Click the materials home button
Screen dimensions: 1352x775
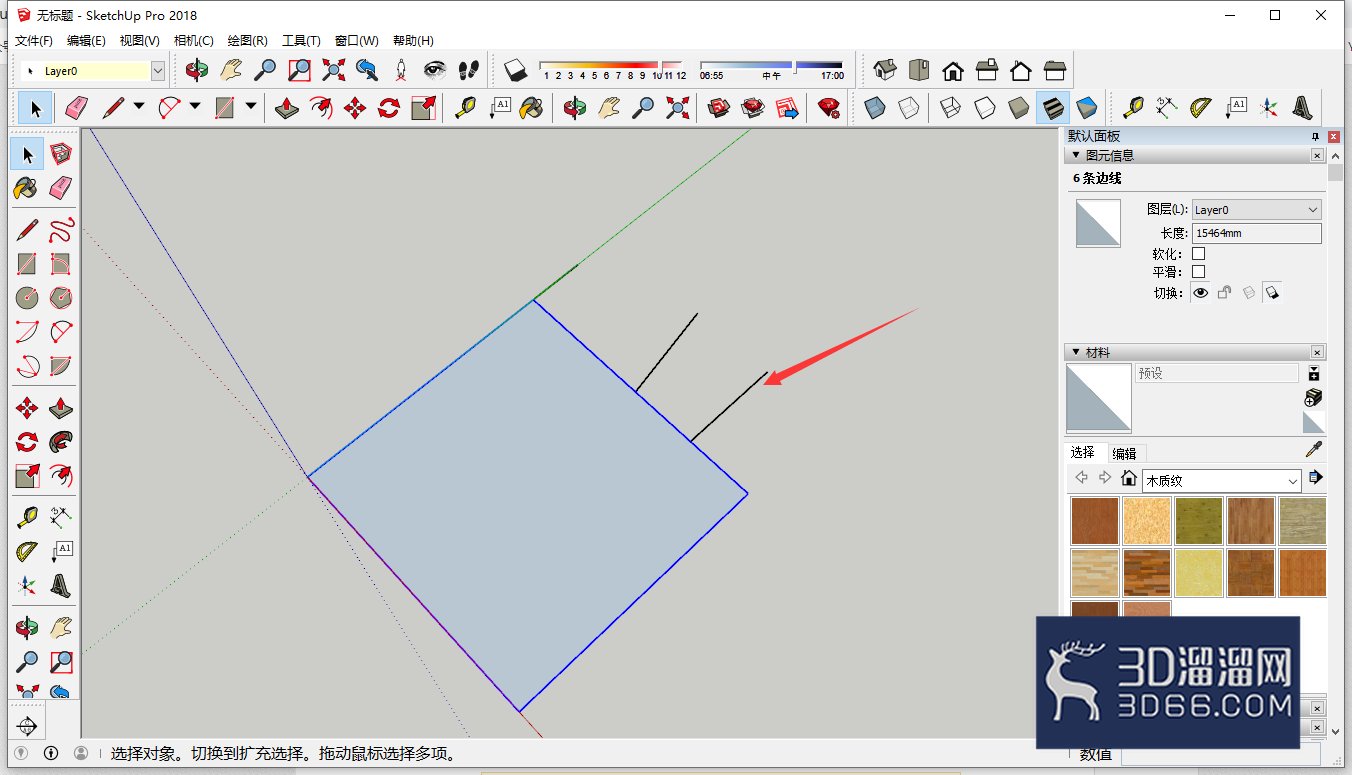pyautogui.click(x=1129, y=478)
